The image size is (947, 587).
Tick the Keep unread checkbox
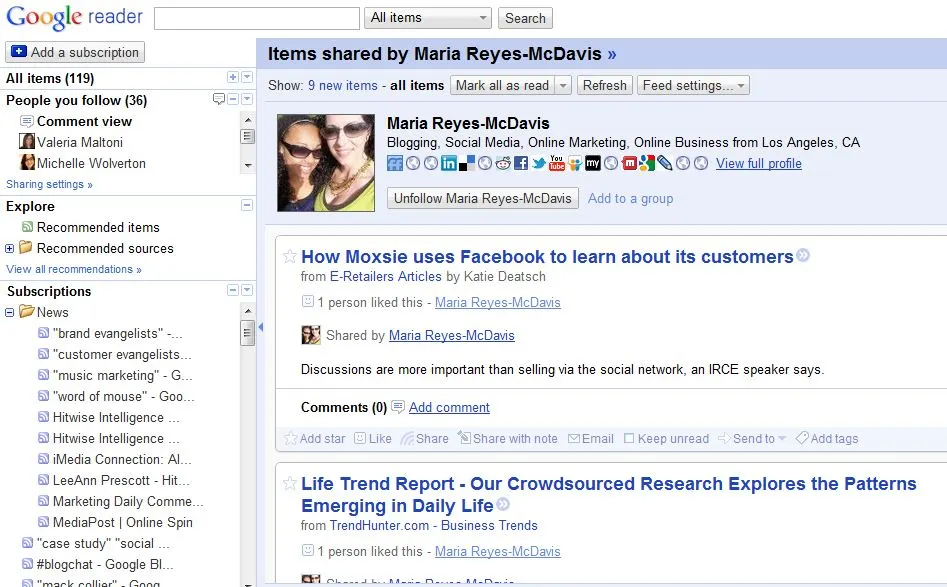pyautogui.click(x=629, y=438)
